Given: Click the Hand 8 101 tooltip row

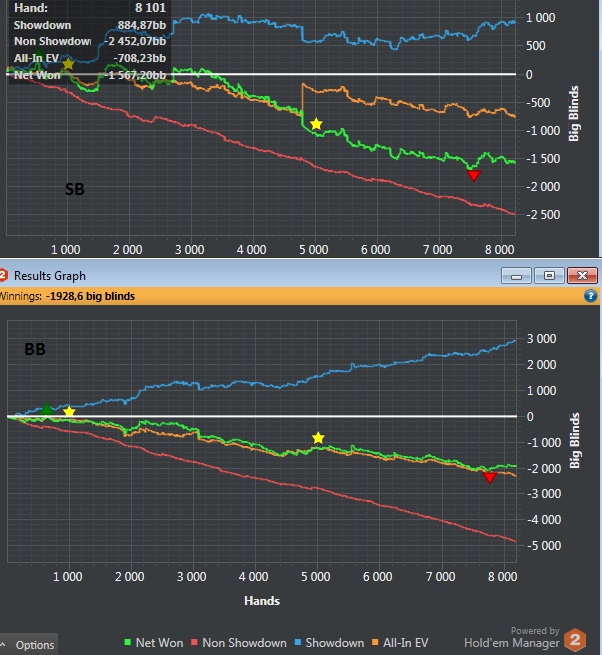Looking at the screenshot, I should 90,8.
